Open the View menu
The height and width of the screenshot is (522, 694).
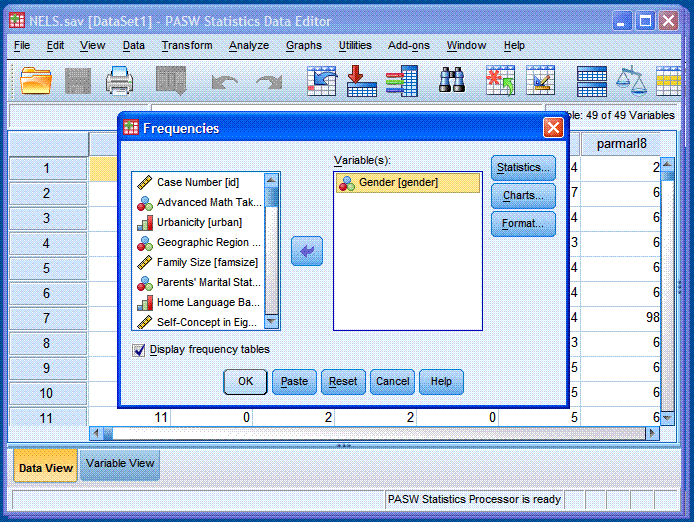[93, 46]
